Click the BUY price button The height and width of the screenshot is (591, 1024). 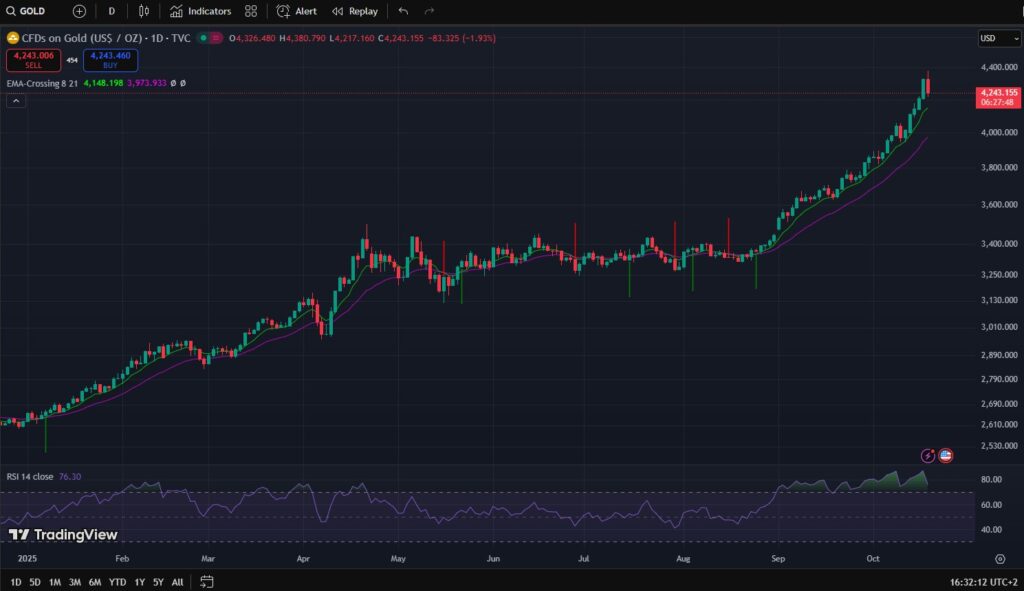[x=110, y=60]
